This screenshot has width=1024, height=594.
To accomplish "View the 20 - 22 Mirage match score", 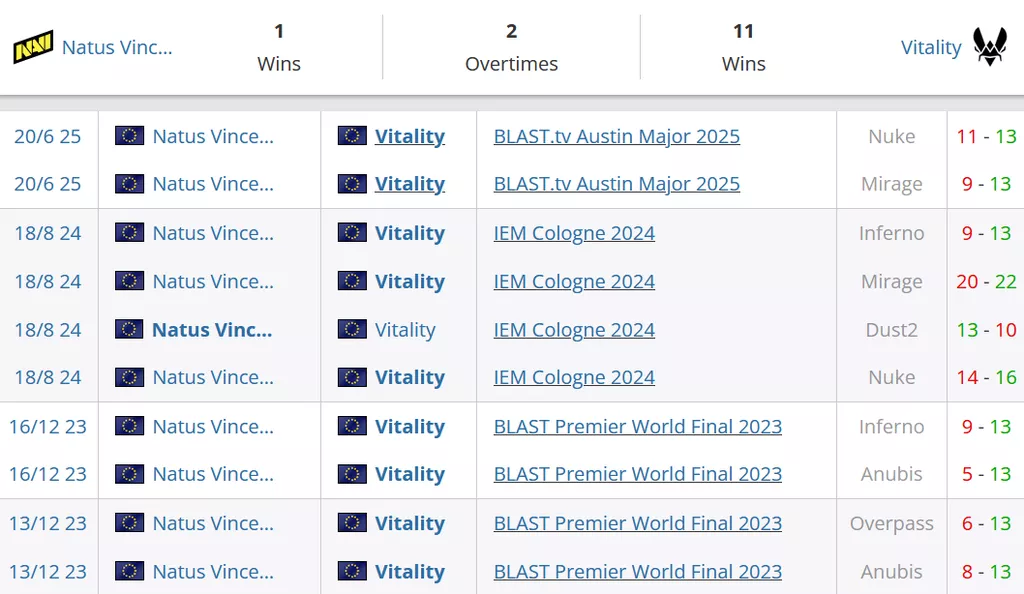I will (x=985, y=281).
